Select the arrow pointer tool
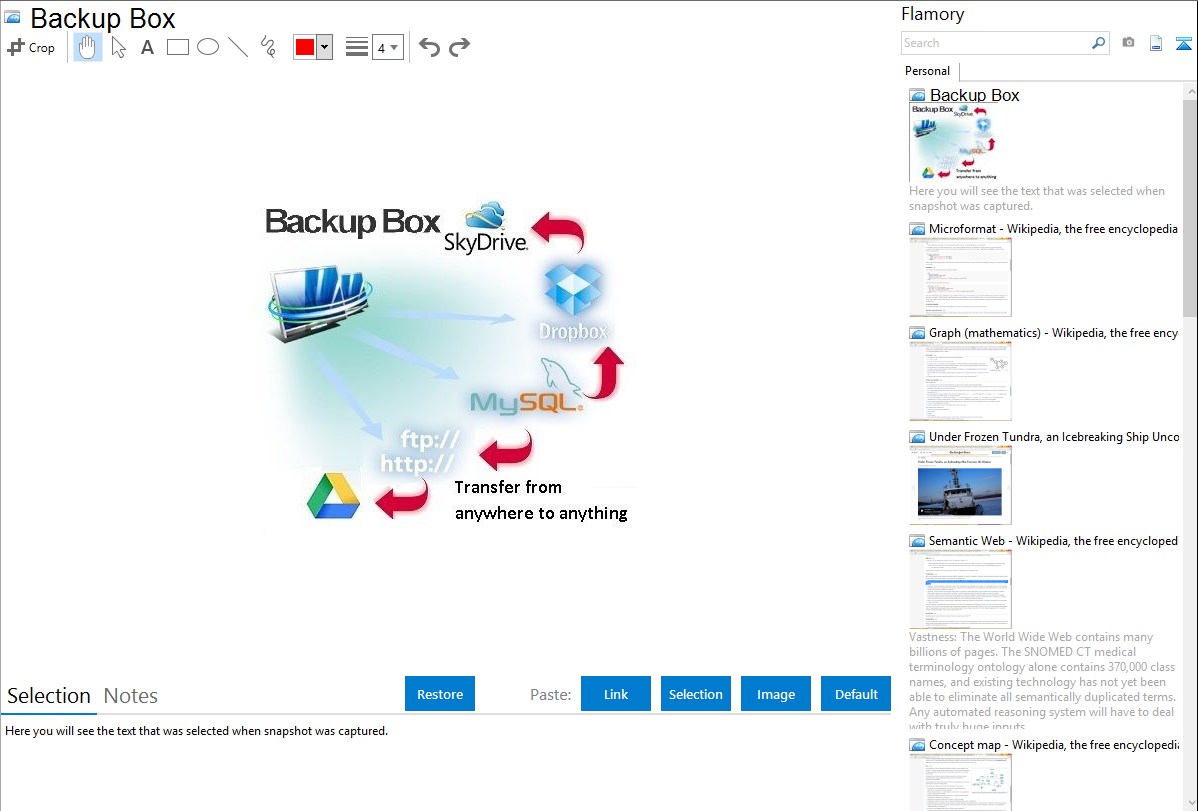Screen dimensions: 1198x811 tap(118, 47)
